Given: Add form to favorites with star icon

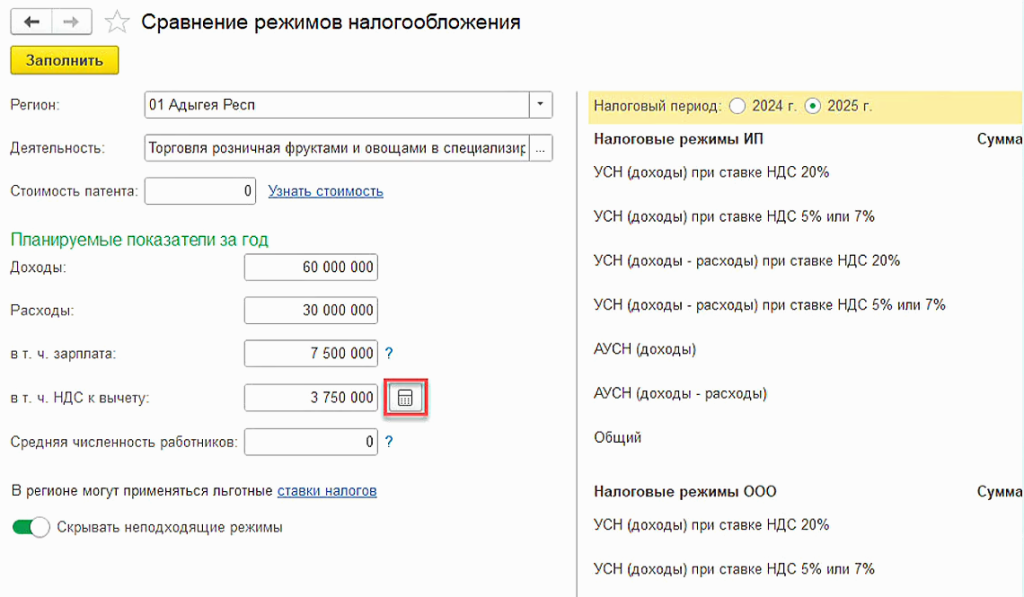Looking at the screenshot, I should point(117,22).
